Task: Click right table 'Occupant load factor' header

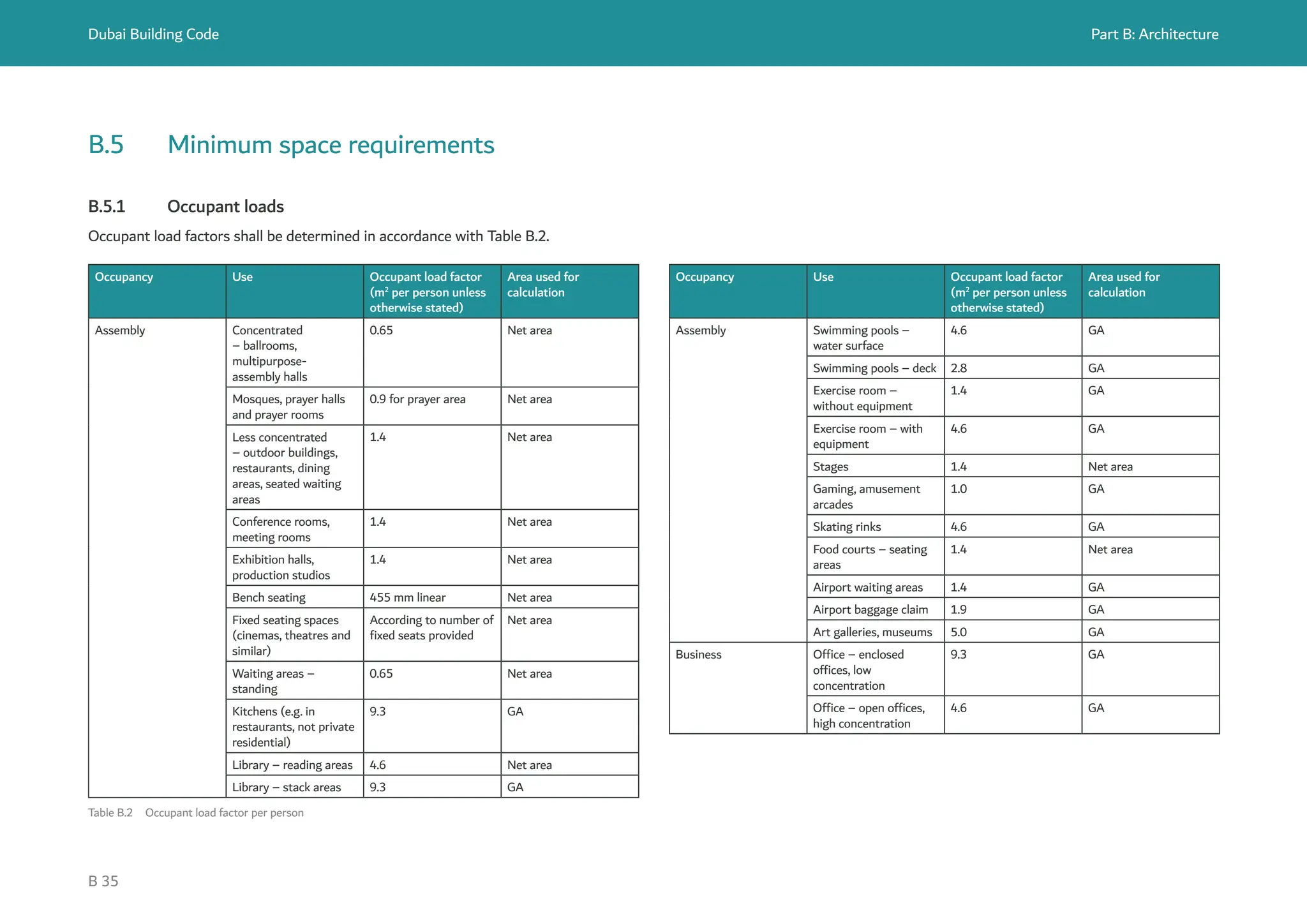Action: (x=1008, y=292)
